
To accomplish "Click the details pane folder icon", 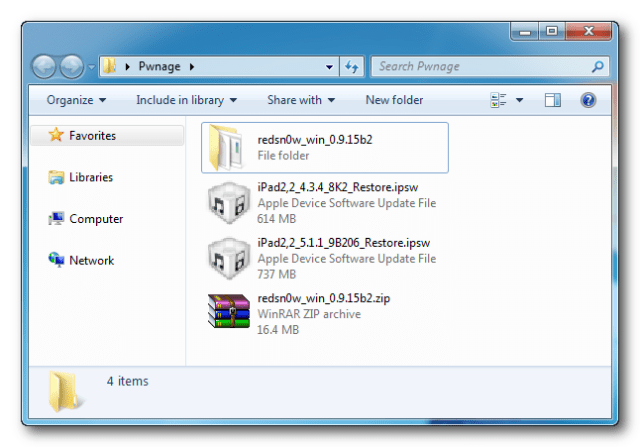I will [65, 392].
